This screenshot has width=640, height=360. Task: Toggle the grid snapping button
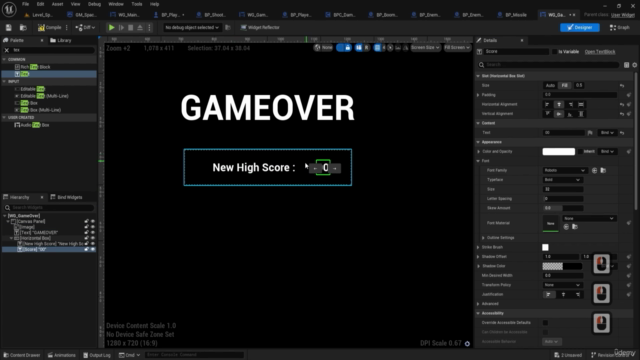378,48
